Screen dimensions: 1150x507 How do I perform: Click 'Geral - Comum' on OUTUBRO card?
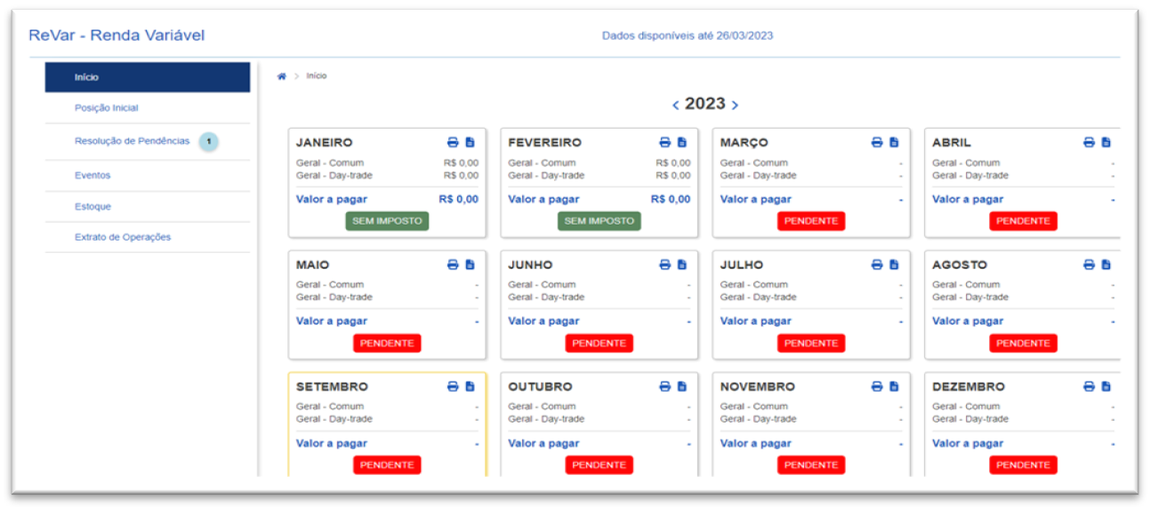click(542, 406)
